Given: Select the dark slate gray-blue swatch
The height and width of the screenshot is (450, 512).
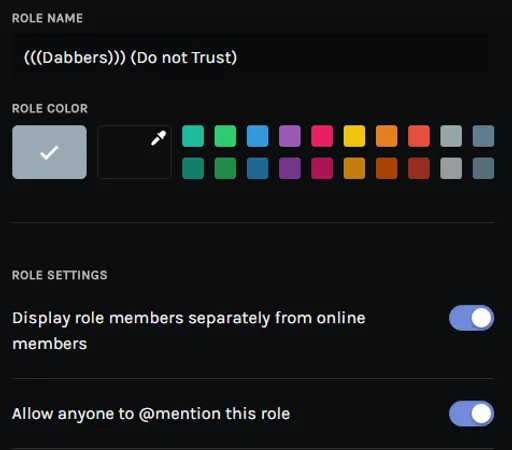Looking at the screenshot, I should 483,168.
